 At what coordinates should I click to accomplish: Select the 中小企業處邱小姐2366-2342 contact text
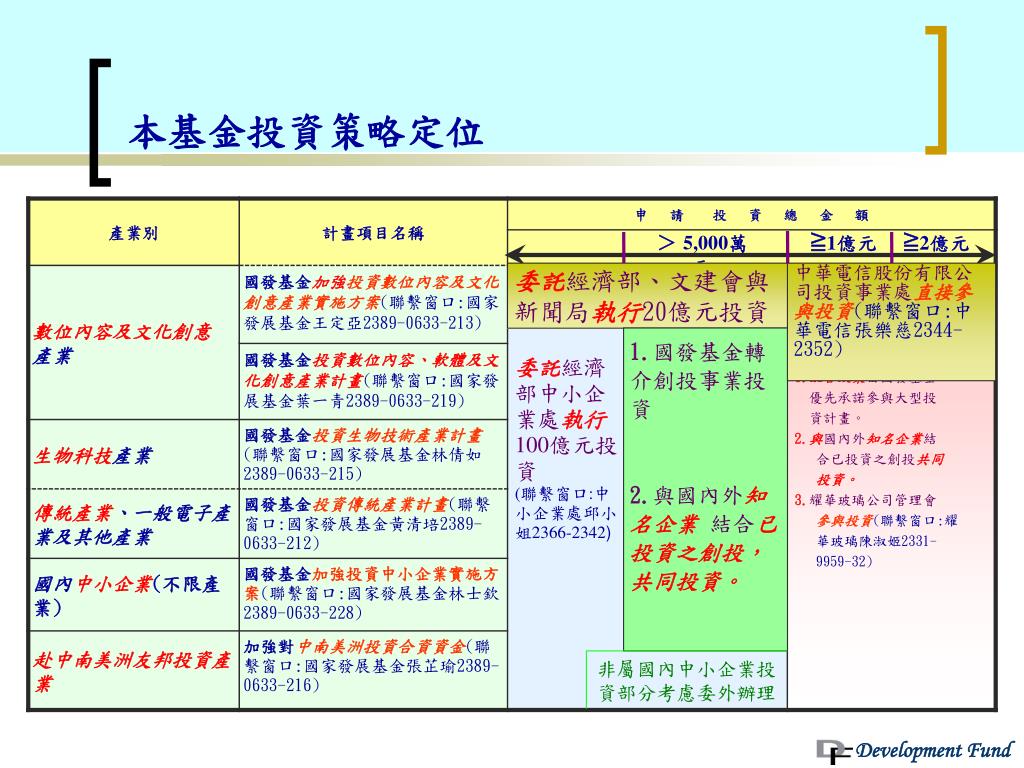point(566,513)
